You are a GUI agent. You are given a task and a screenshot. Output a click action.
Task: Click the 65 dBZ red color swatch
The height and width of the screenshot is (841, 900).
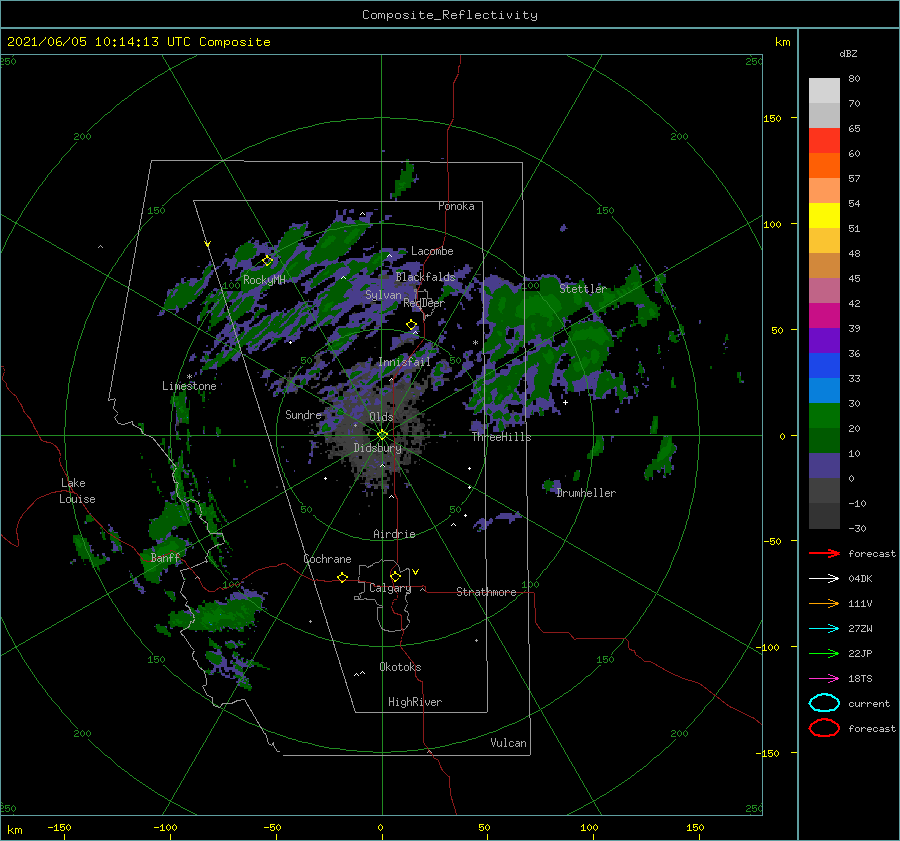tap(824, 141)
